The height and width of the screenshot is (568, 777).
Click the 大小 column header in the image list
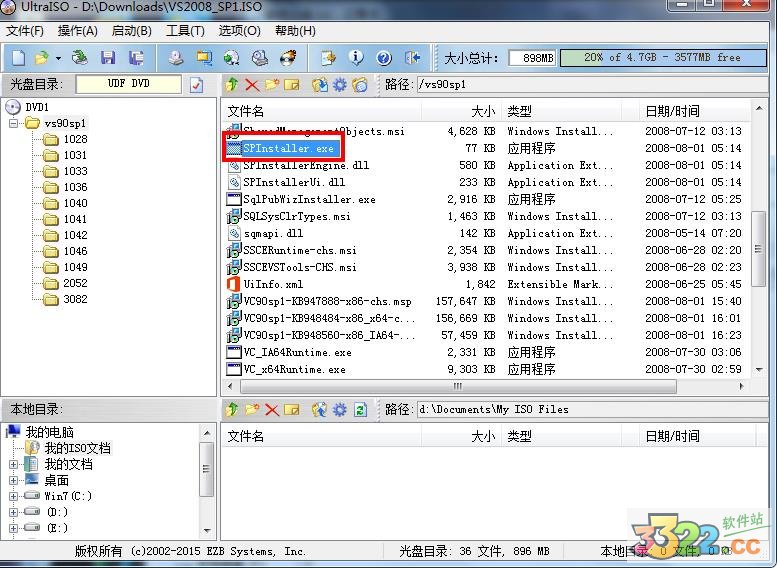[482, 111]
